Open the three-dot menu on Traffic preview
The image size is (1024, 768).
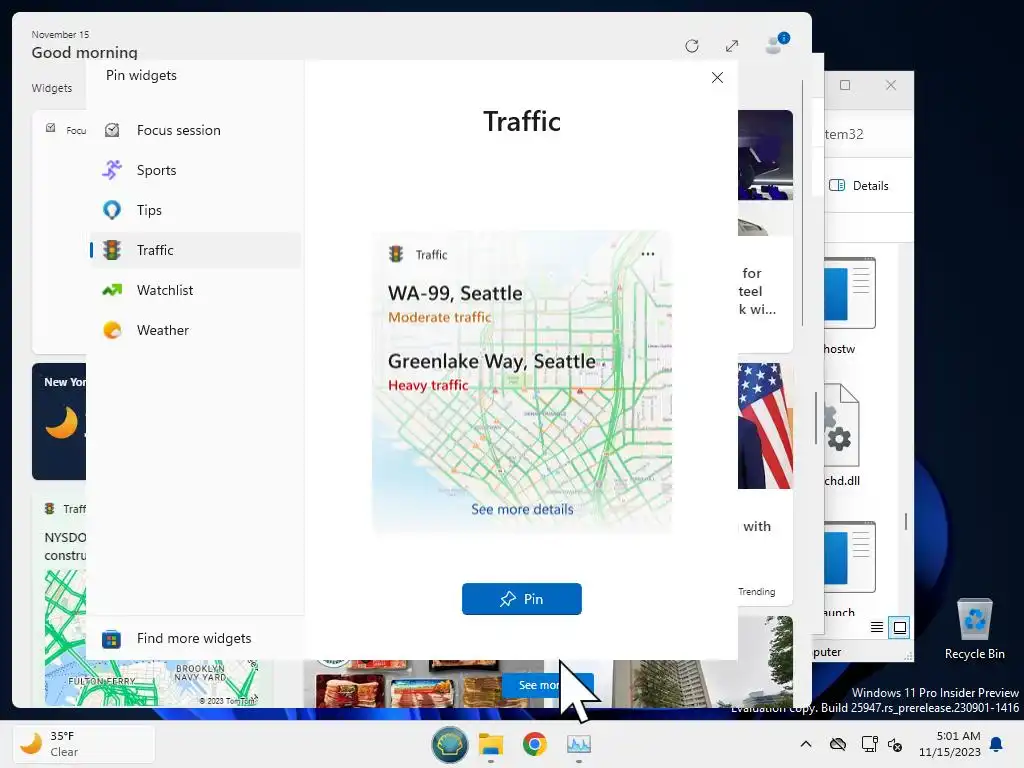pyautogui.click(x=648, y=254)
